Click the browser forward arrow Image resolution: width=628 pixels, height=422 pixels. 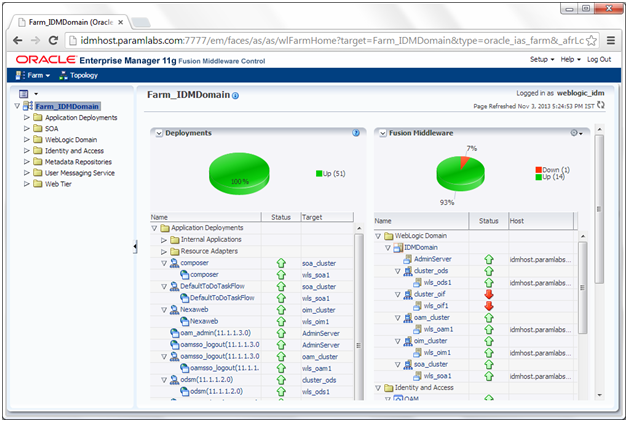tap(35, 40)
